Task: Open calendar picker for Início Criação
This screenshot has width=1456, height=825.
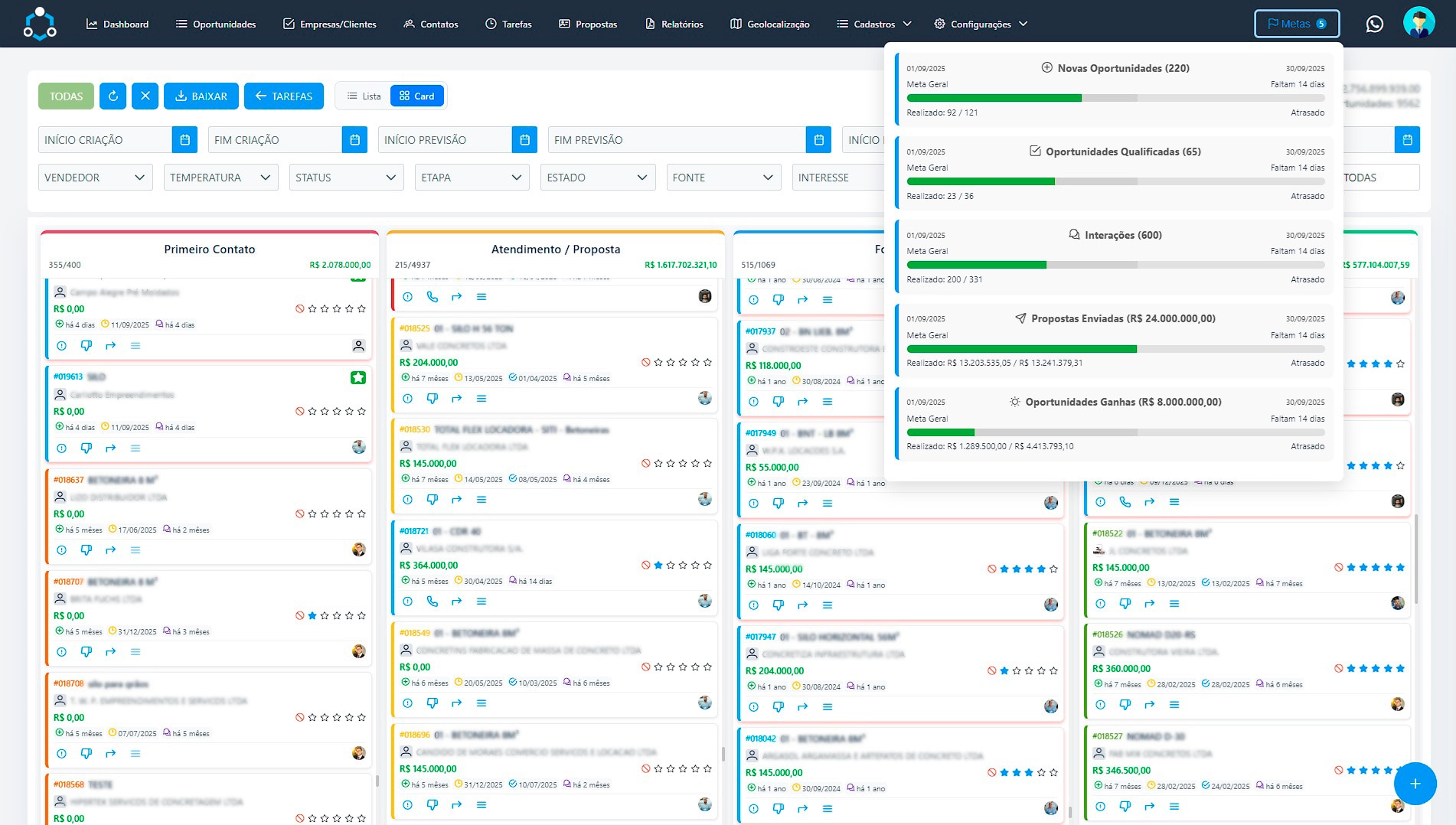Action: pyautogui.click(x=184, y=140)
